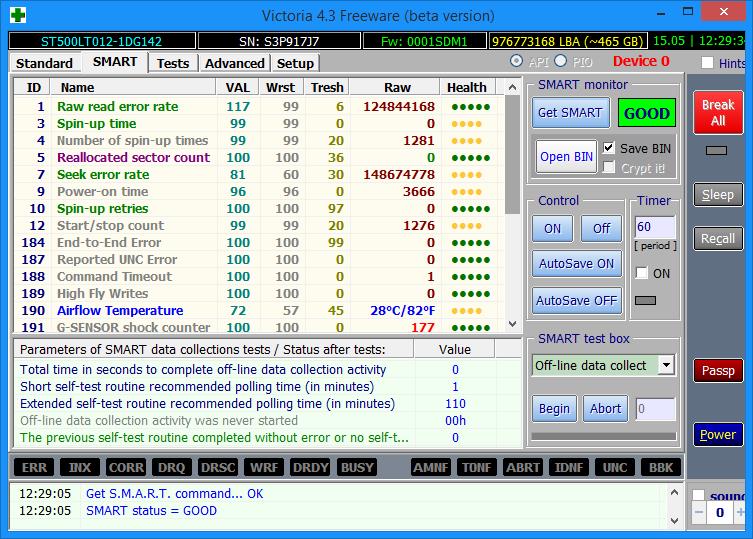Click the SMART test progress bar
The width and height of the screenshot is (753, 539).
pos(604,436)
